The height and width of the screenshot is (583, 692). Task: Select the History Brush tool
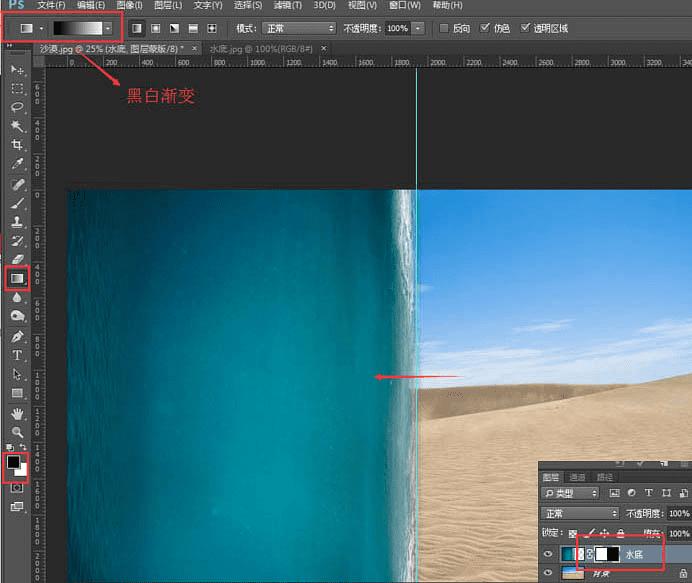tap(17, 241)
